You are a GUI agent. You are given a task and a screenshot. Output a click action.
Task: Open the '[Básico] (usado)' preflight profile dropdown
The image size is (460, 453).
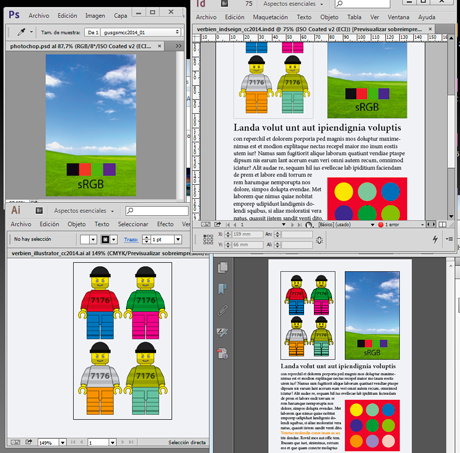(372, 225)
